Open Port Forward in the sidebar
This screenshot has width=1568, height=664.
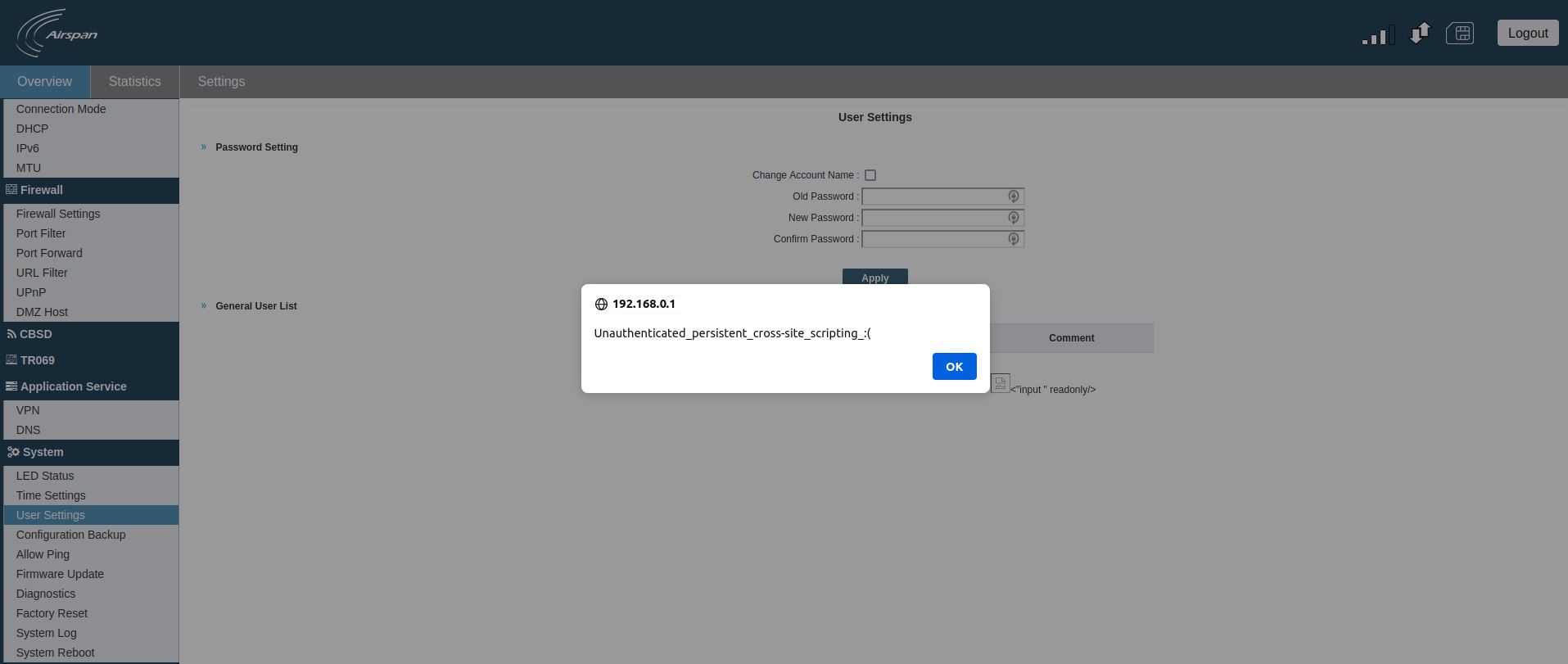49,253
